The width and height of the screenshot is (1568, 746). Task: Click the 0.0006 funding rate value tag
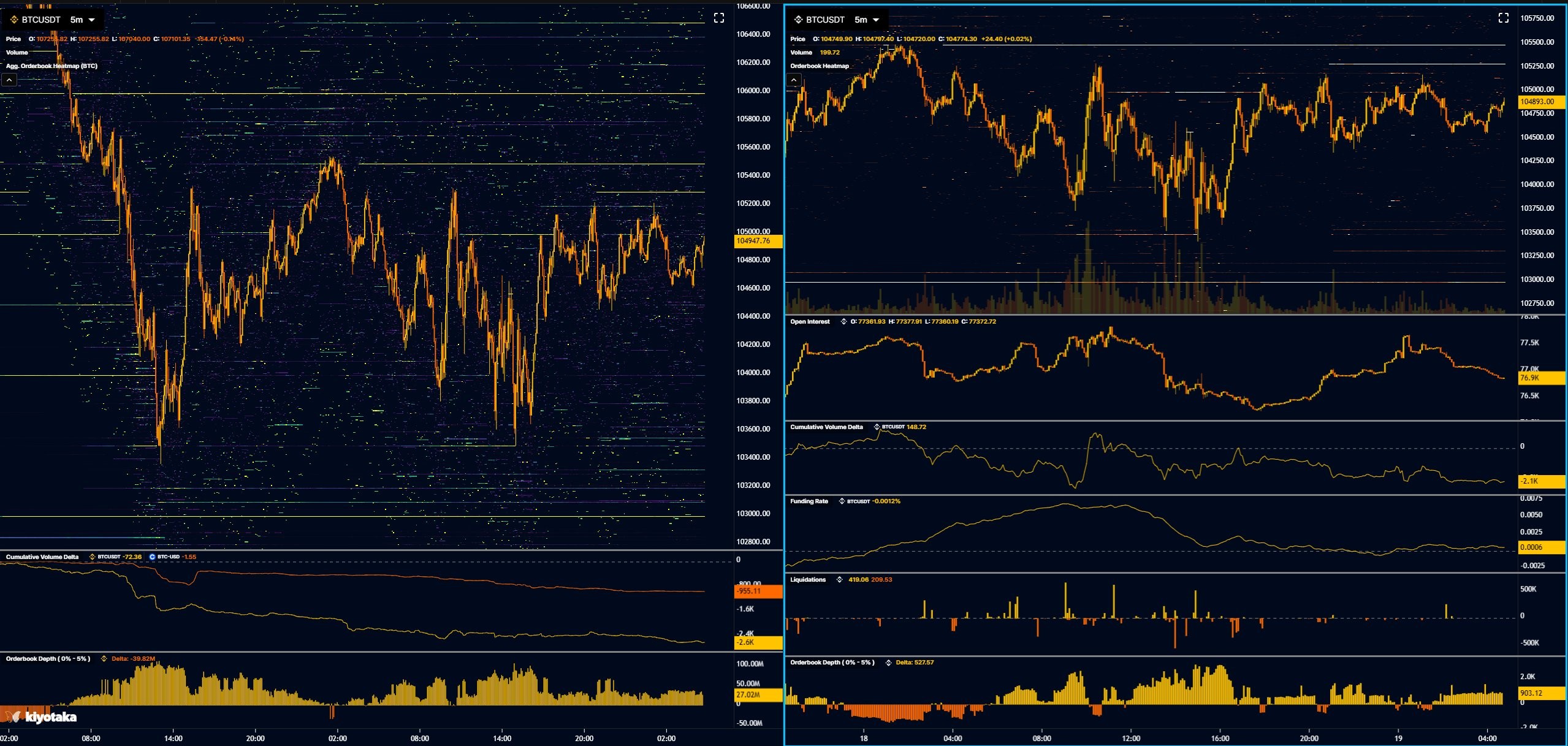(x=1542, y=547)
